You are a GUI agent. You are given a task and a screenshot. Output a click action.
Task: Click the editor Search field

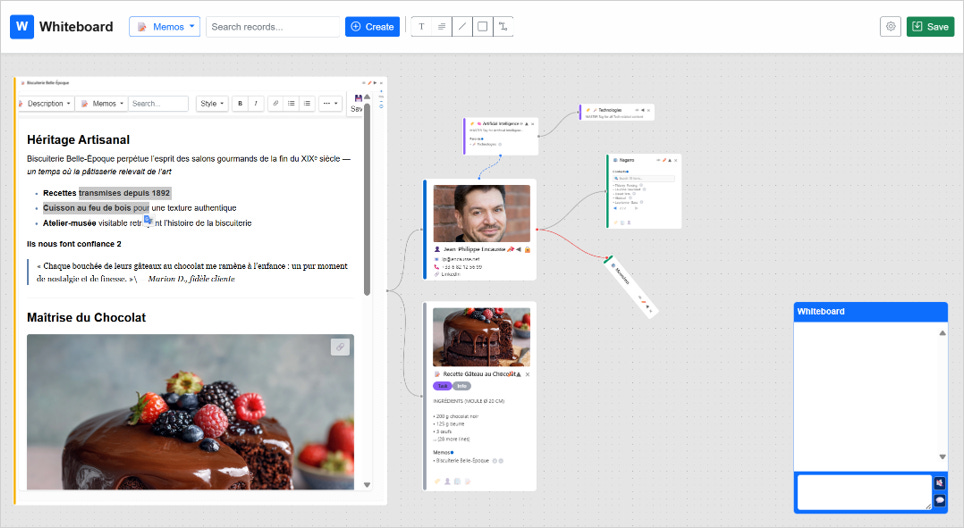click(x=159, y=103)
